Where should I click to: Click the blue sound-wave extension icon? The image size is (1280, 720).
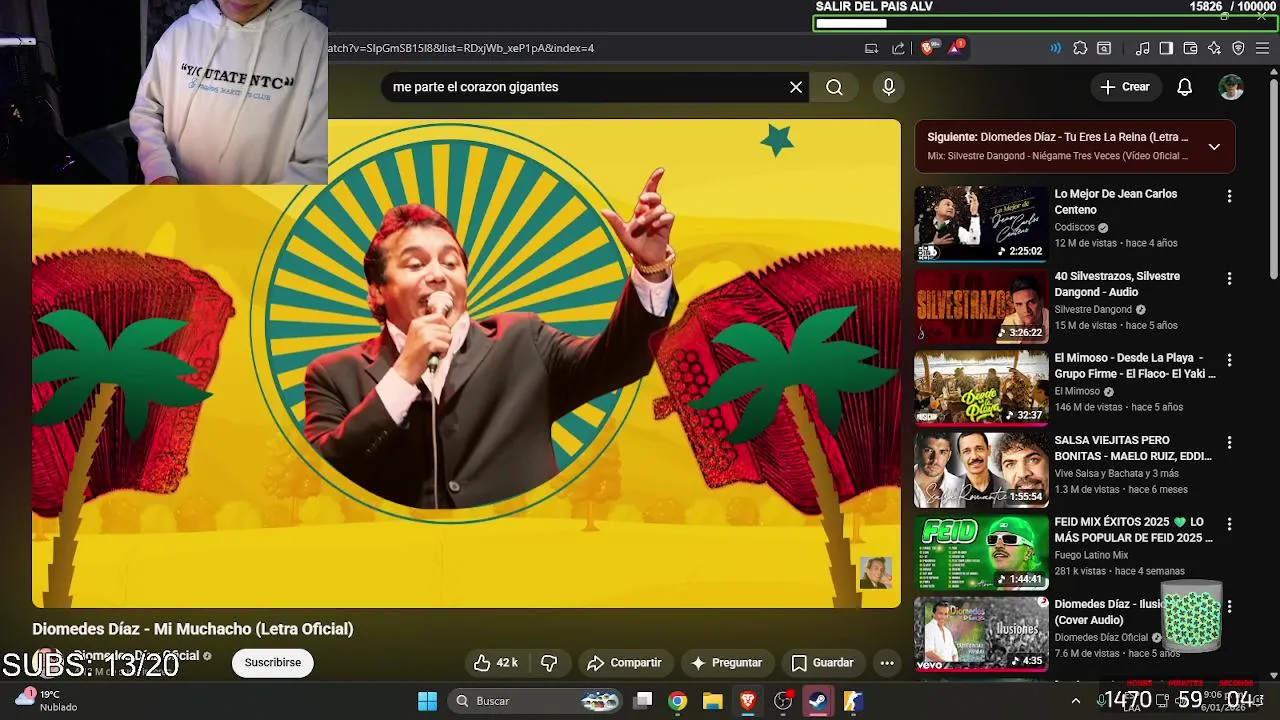click(x=1055, y=48)
